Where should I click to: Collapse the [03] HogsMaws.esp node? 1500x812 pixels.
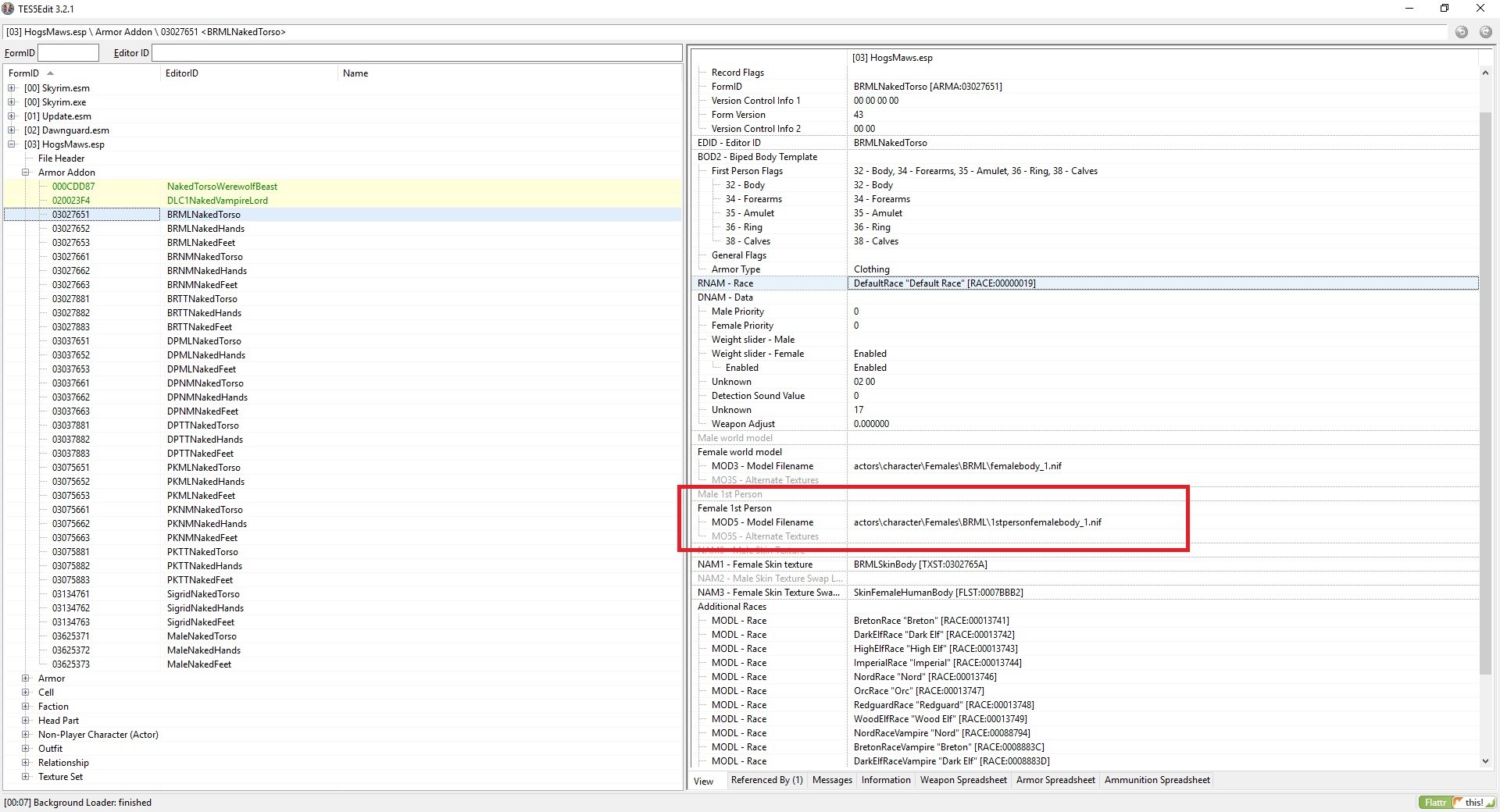pos(12,144)
